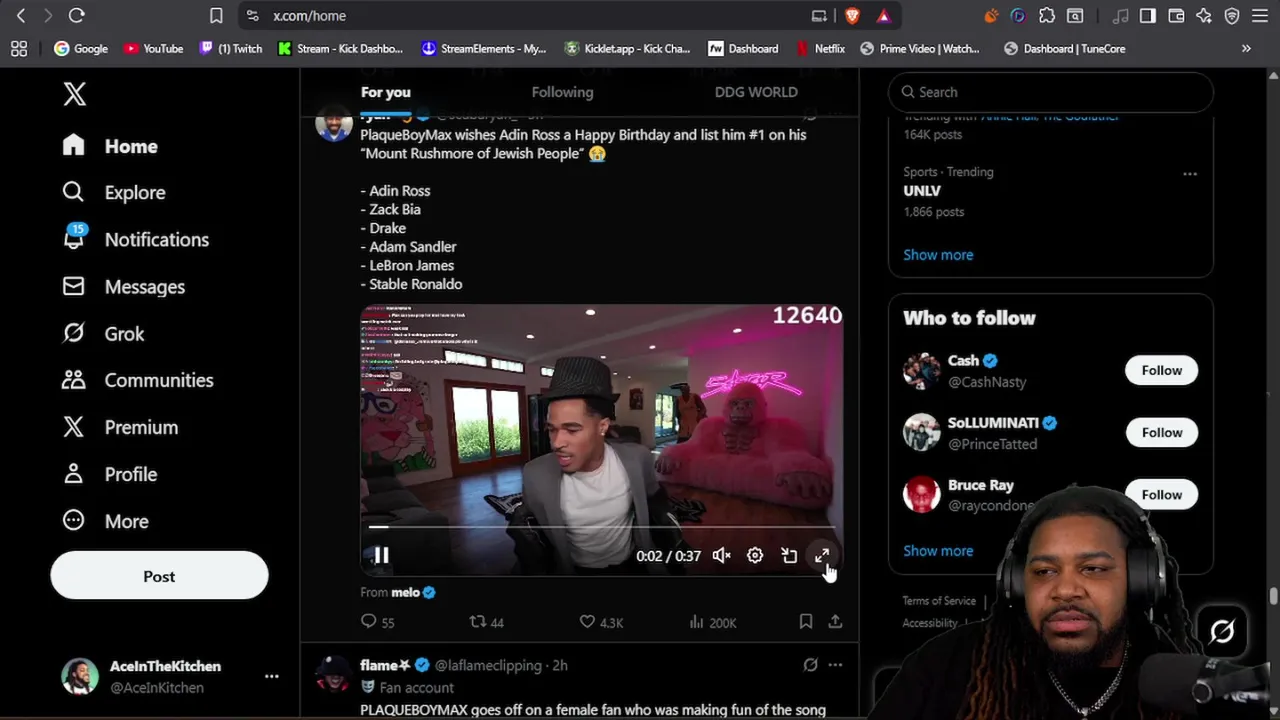Follow Cash @CashNasty
Image resolution: width=1280 pixels, height=720 pixels.
pyautogui.click(x=1161, y=370)
